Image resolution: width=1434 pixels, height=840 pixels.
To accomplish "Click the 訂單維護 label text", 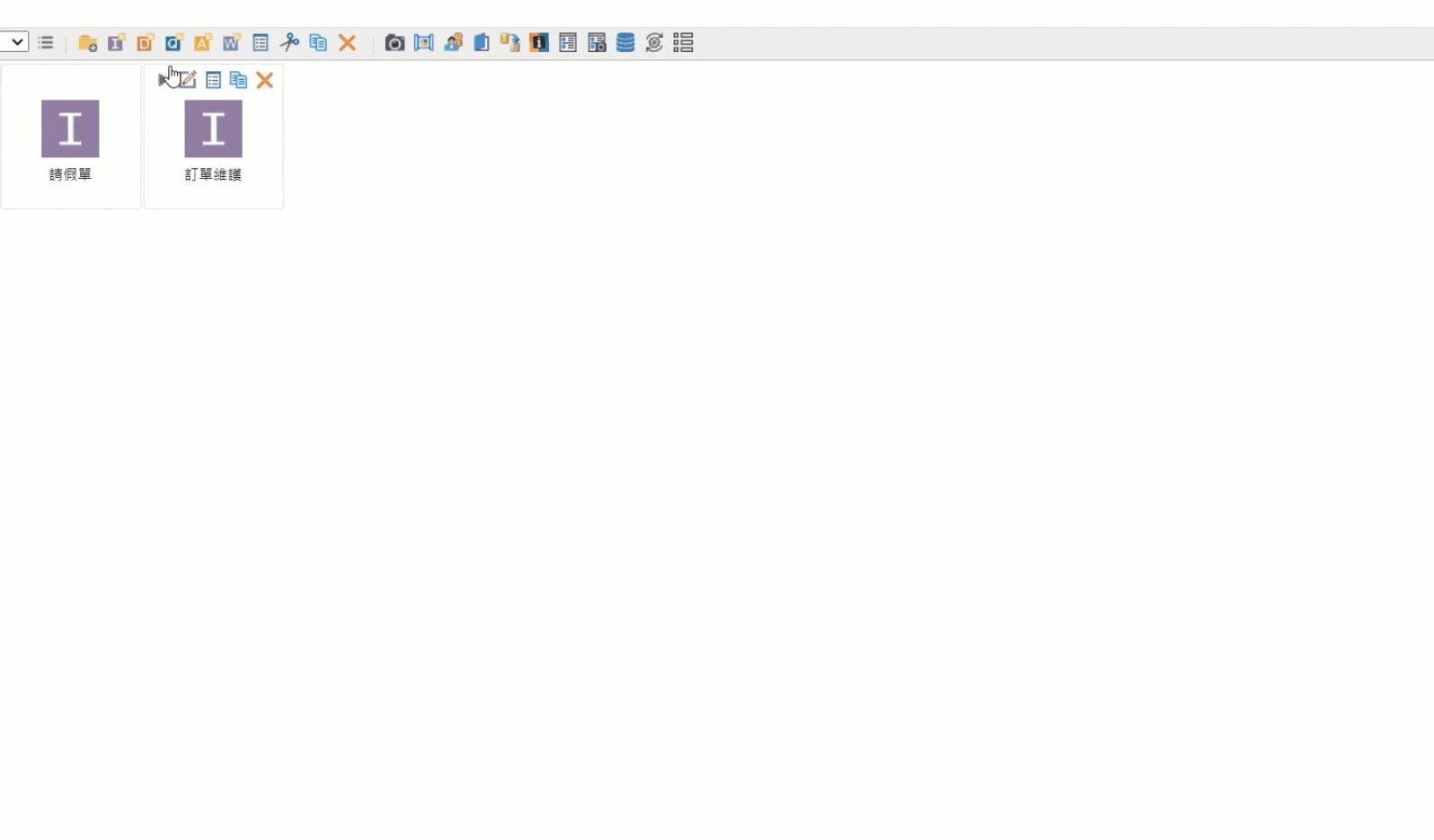I will pos(213,174).
